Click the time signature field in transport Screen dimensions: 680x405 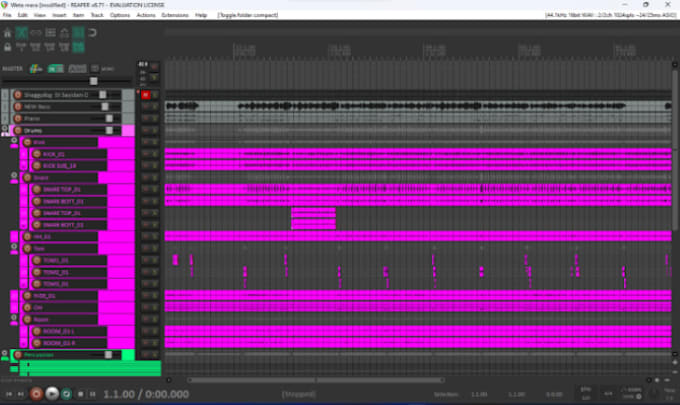tap(608, 394)
